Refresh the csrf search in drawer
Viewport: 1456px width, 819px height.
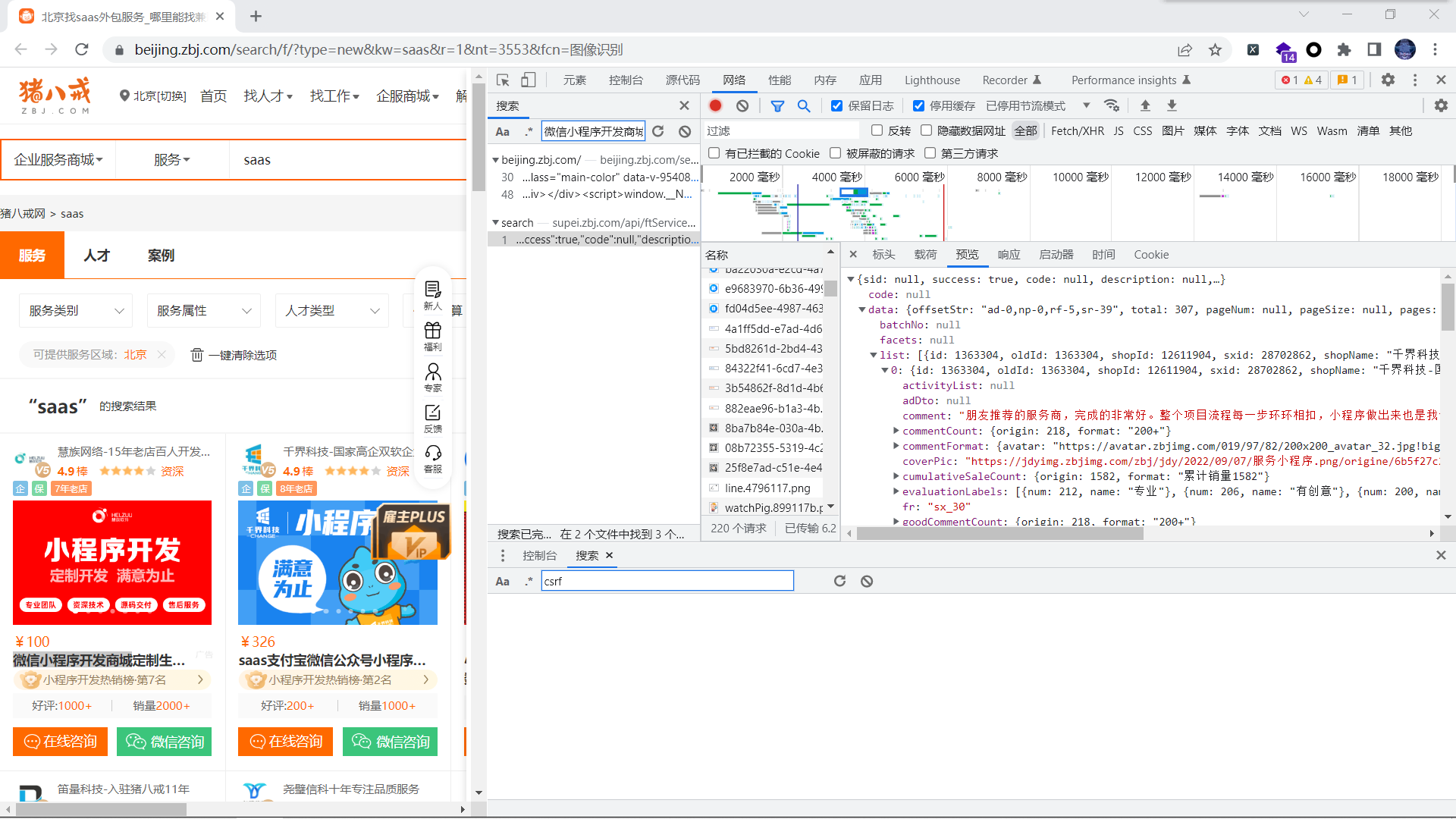tap(839, 581)
